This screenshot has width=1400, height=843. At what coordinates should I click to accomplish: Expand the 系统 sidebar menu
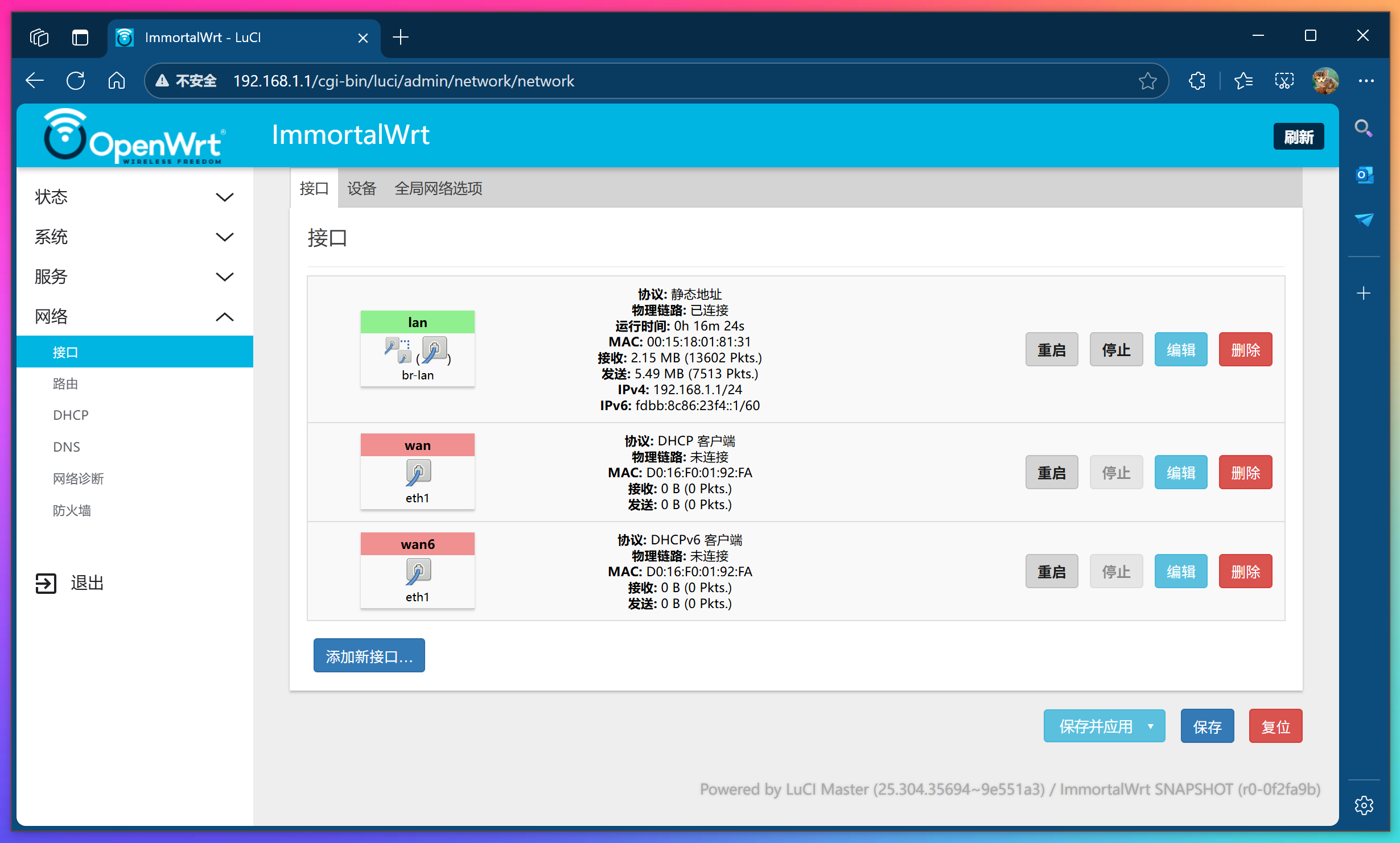(224, 237)
